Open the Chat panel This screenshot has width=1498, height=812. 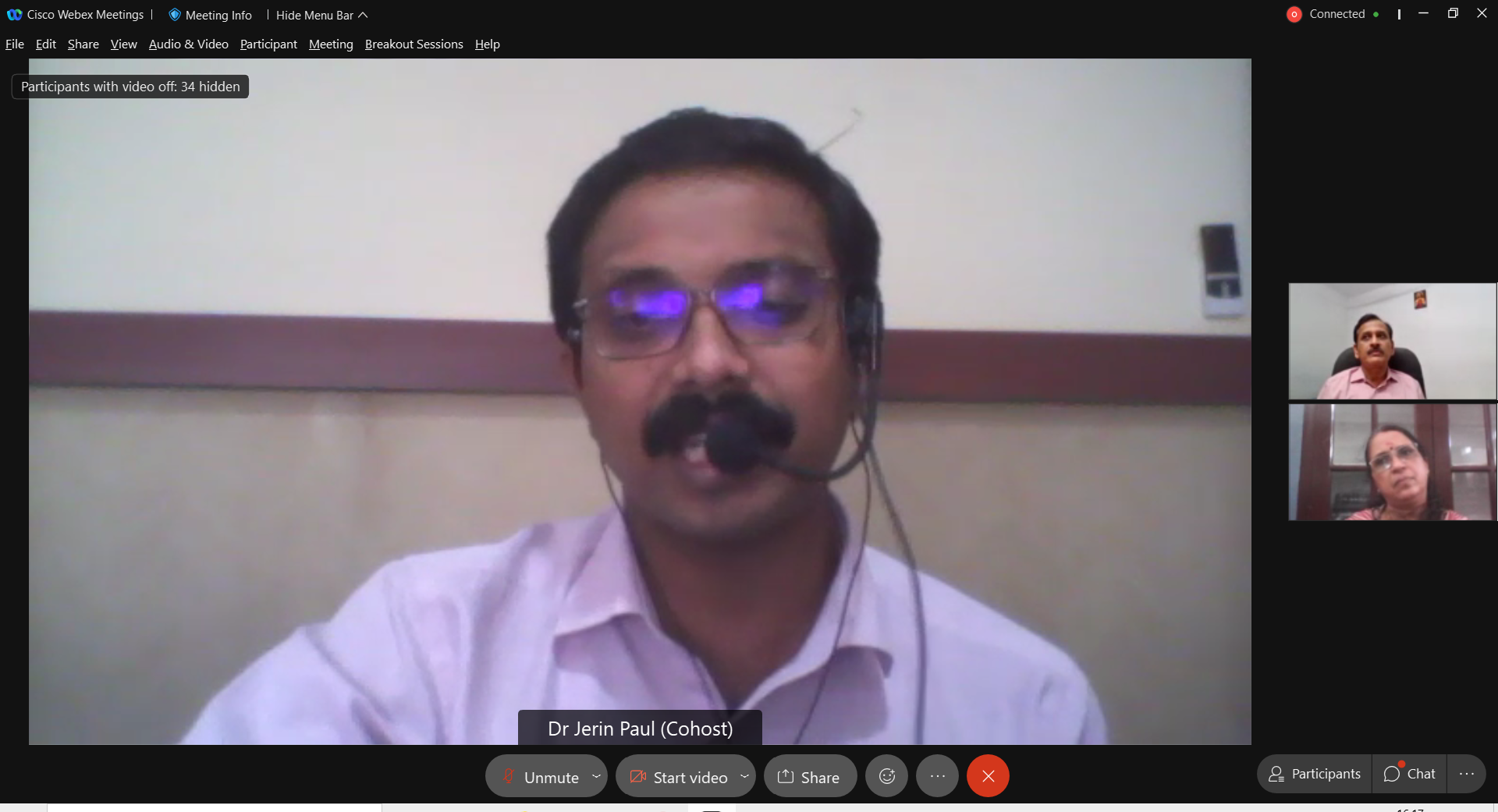(x=1409, y=774)
